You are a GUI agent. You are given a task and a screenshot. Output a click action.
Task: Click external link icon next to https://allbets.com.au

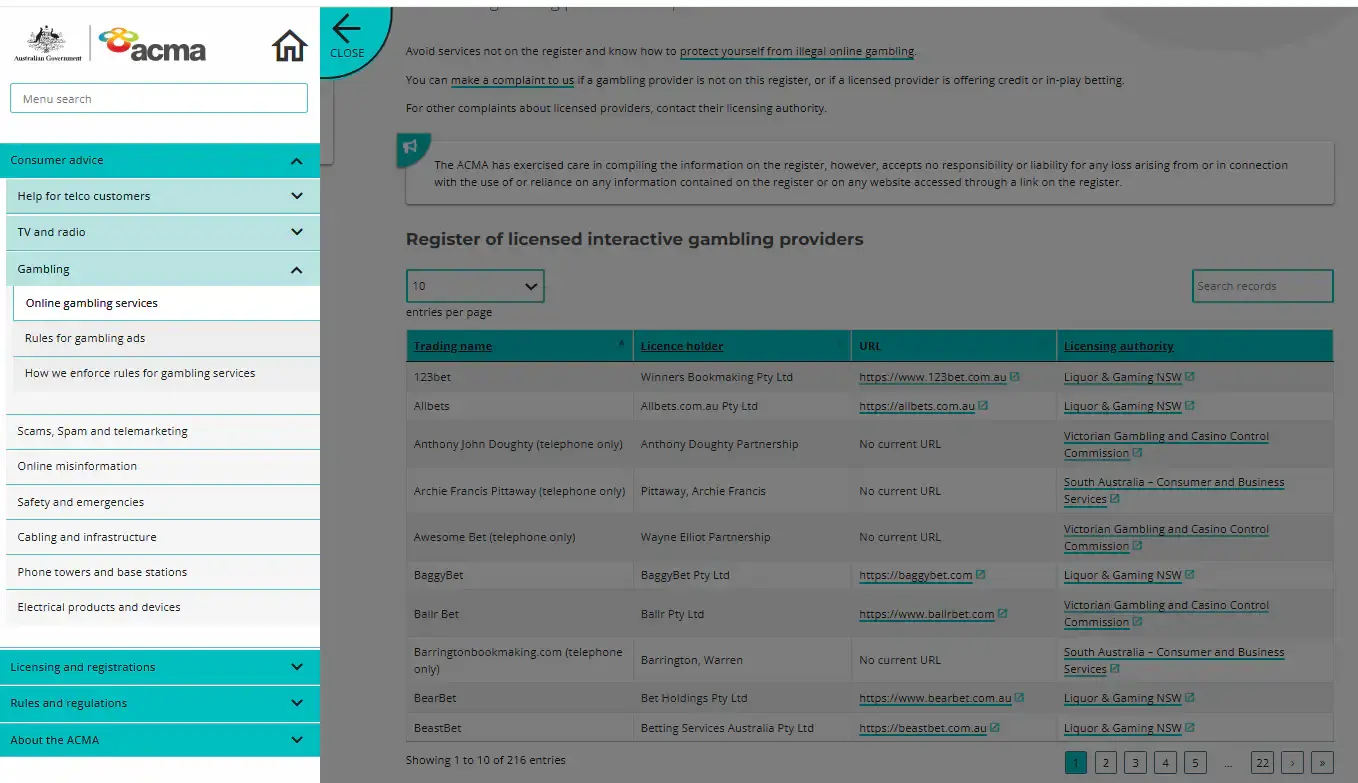point(983,406)
